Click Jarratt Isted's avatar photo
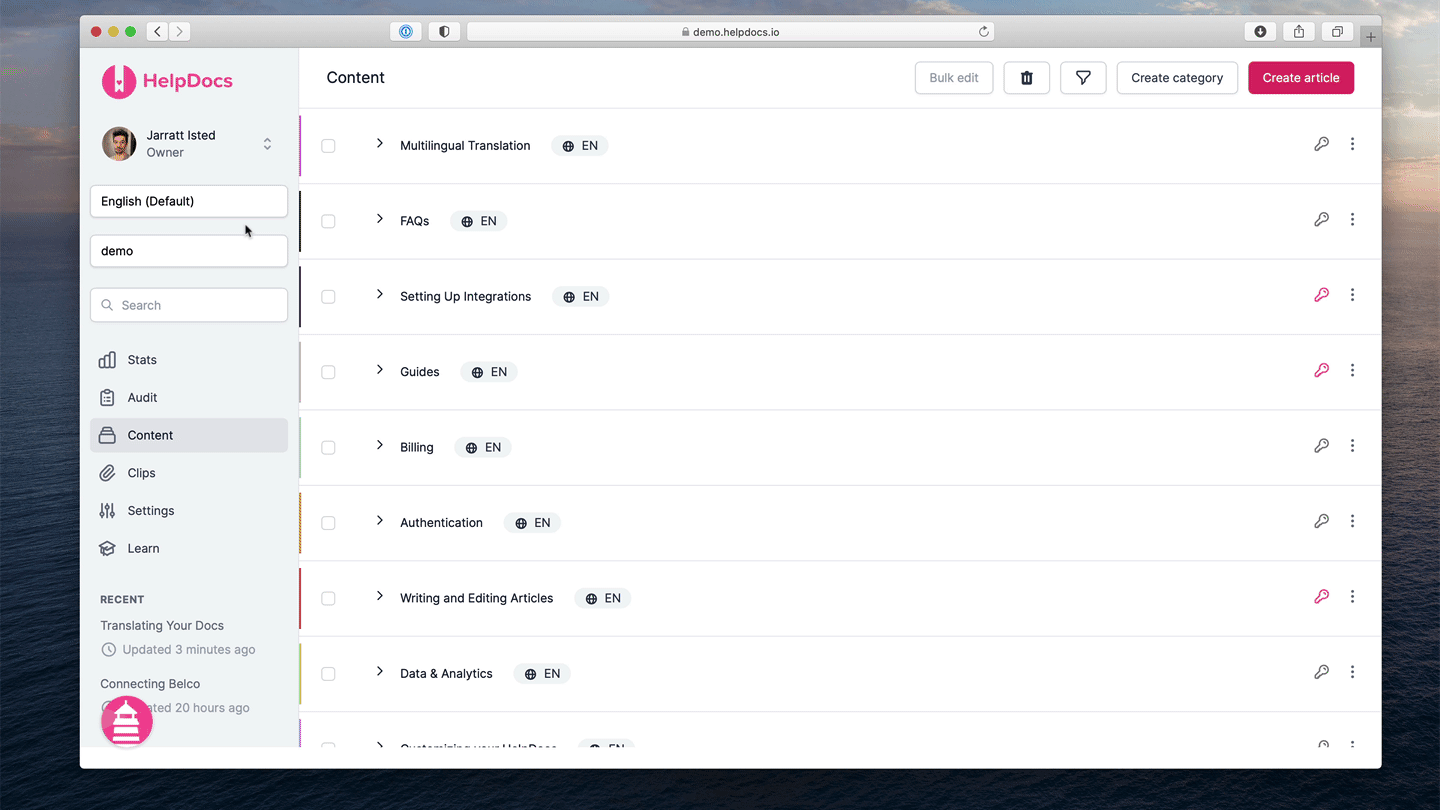 (x=119, y=144)
